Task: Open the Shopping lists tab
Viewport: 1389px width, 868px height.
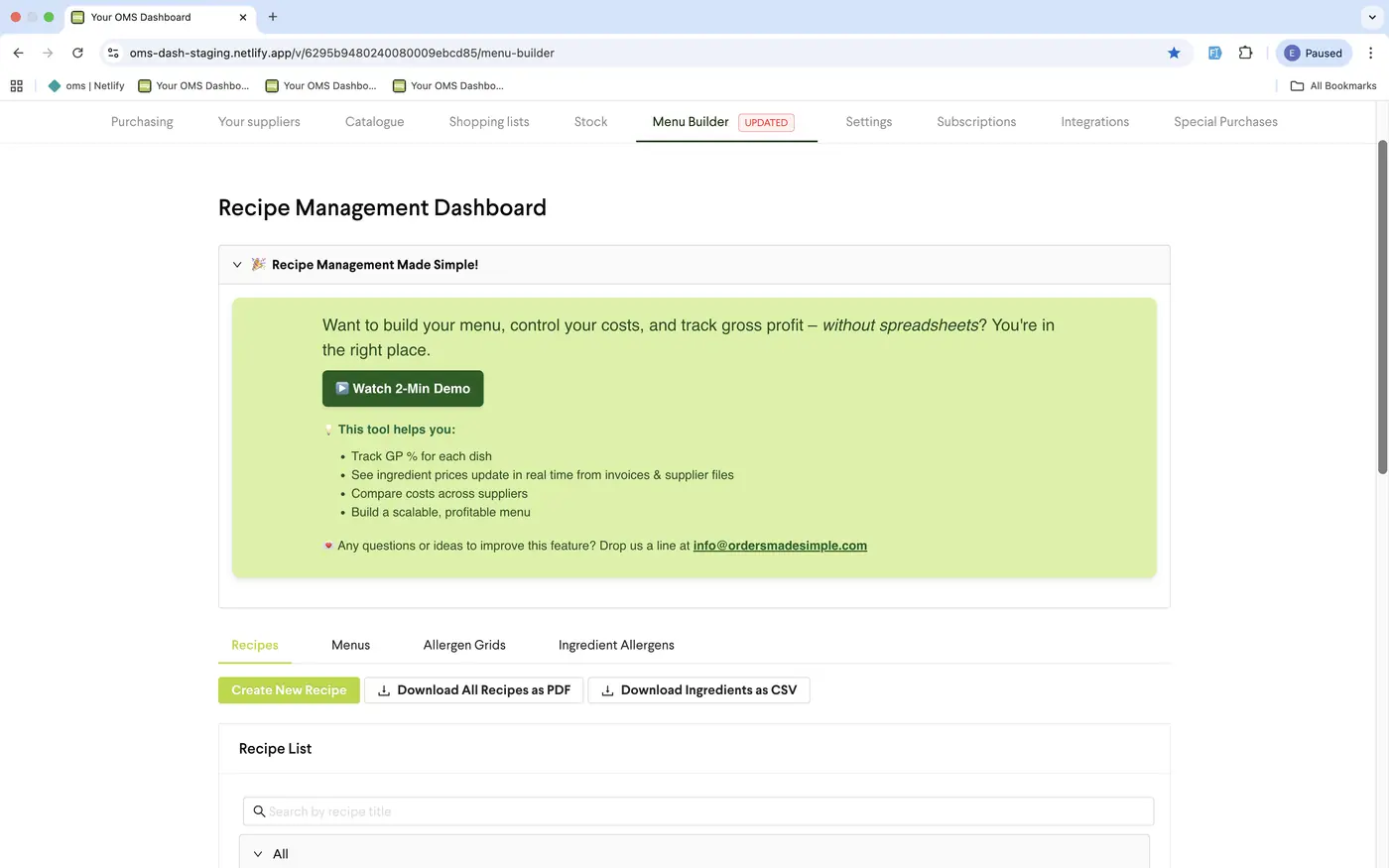Action: click(x=489, y=122)
